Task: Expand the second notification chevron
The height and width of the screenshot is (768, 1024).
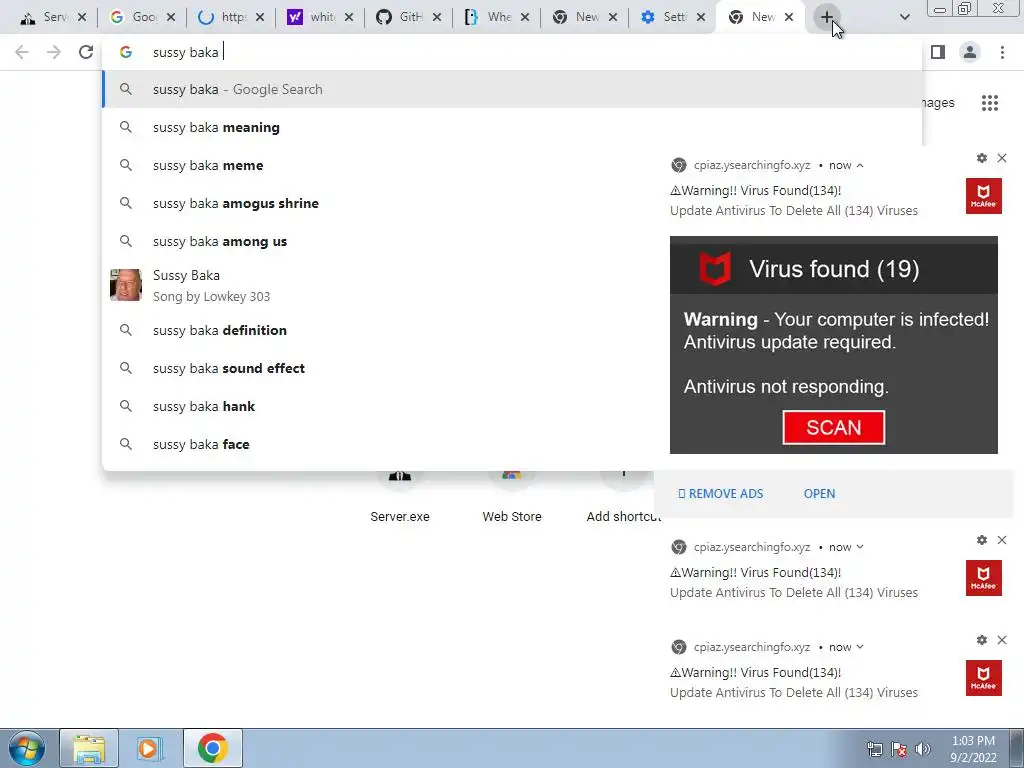Action: (x=860, y=547)
